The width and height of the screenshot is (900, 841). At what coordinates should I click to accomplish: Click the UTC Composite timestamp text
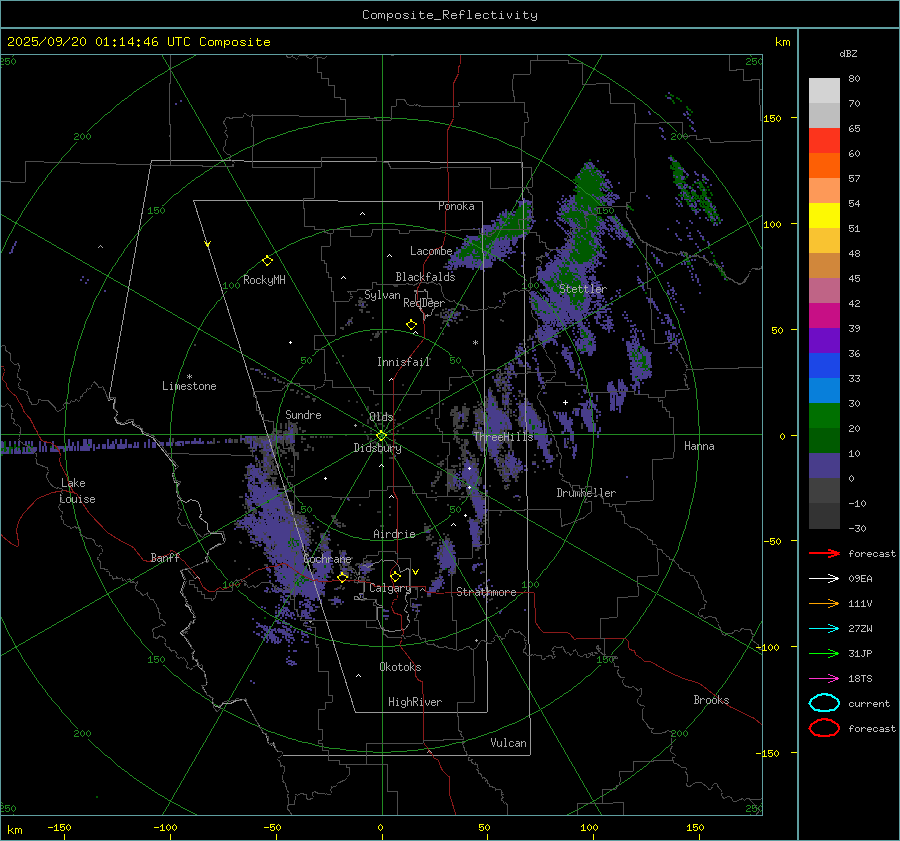(x=138, y=42)
